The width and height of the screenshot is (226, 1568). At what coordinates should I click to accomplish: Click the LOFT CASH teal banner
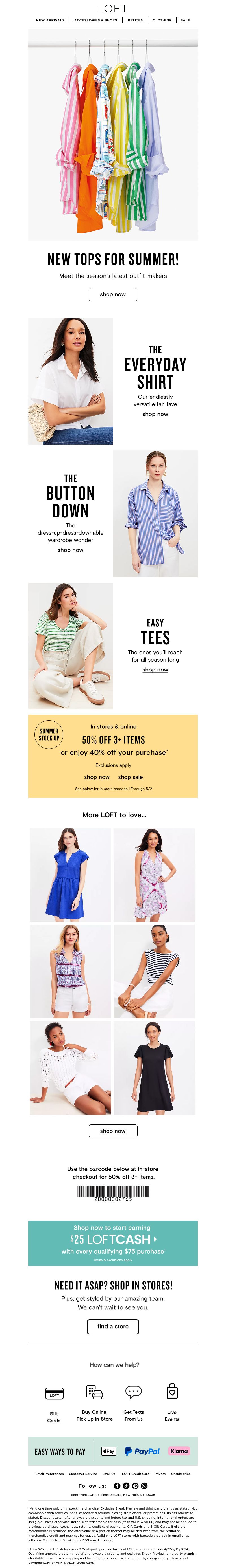113,1243
